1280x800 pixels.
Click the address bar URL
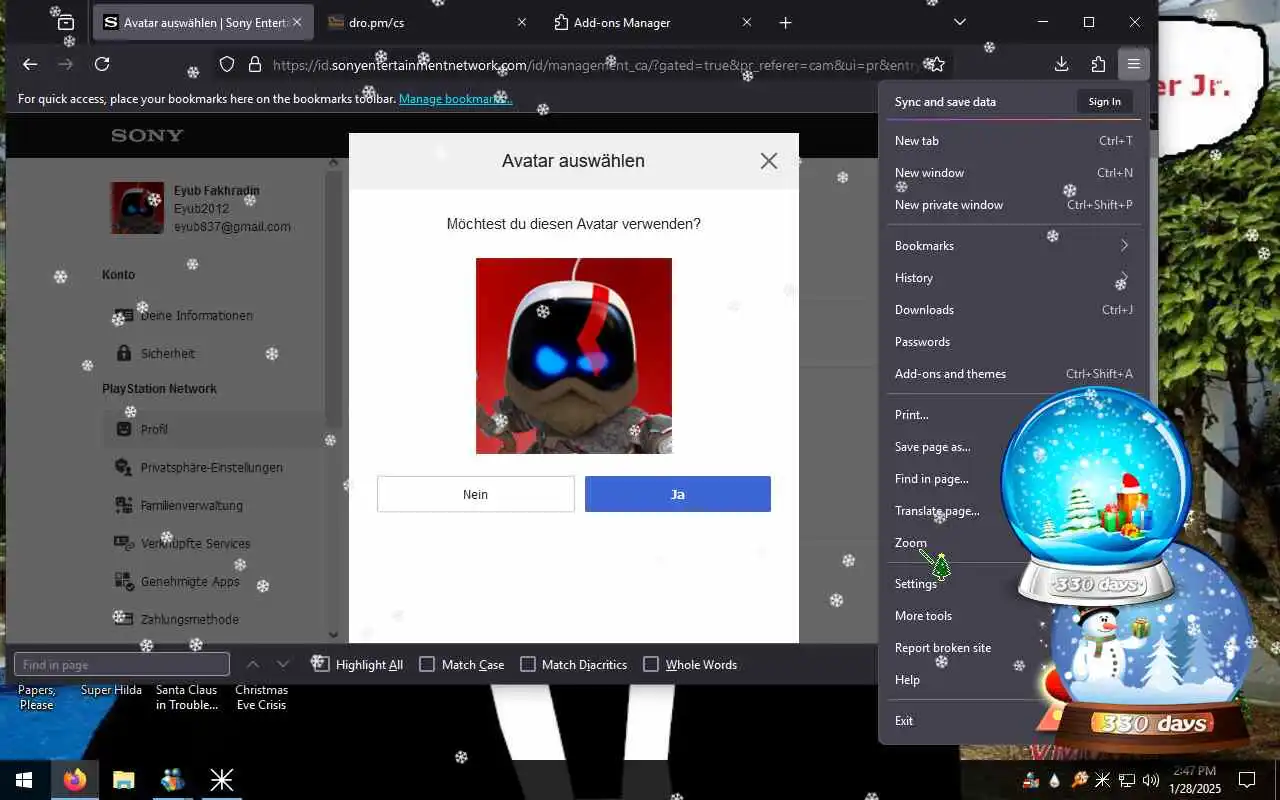point(595,65)
